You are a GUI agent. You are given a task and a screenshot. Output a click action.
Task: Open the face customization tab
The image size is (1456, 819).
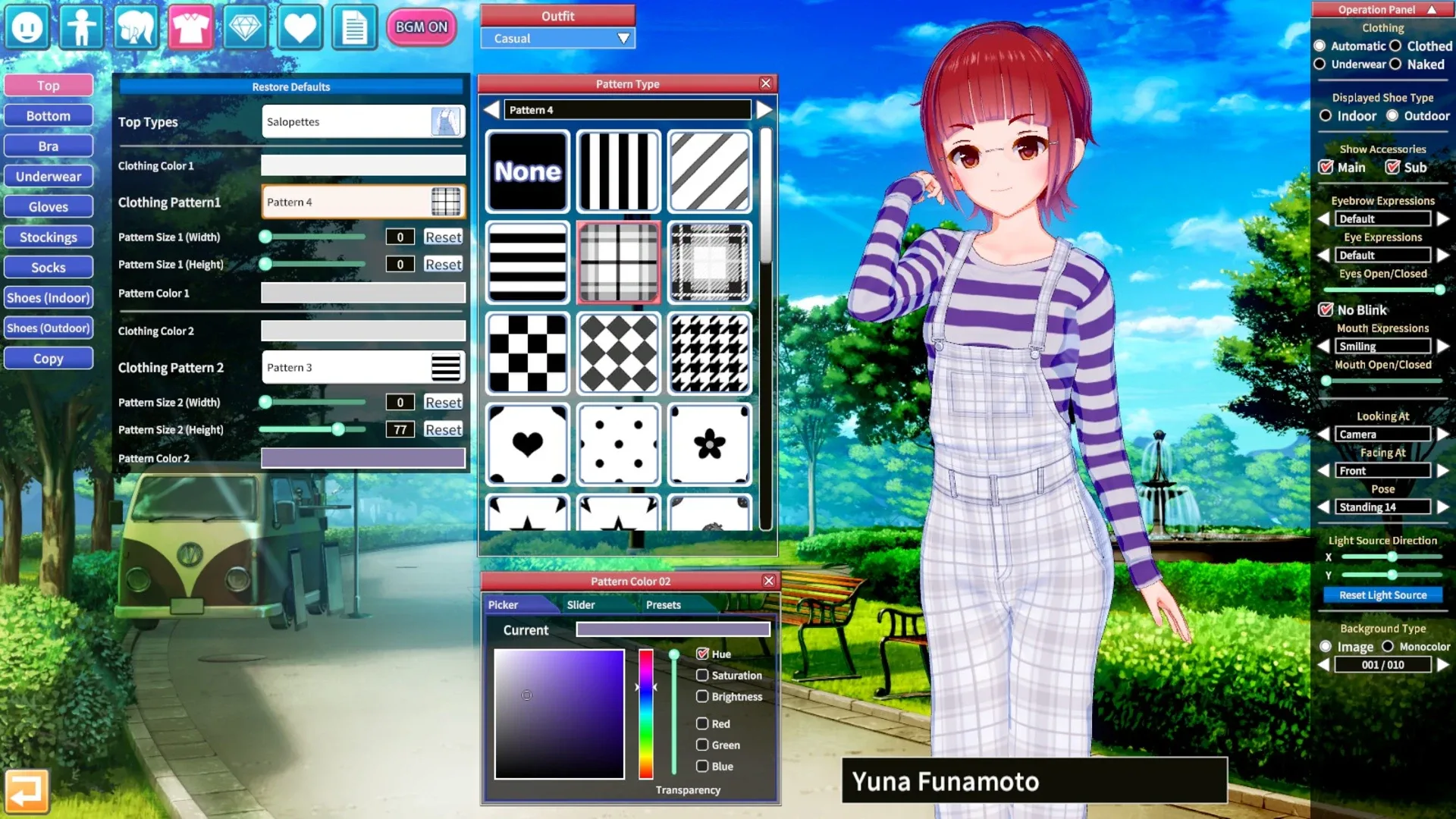click(27, 27)
